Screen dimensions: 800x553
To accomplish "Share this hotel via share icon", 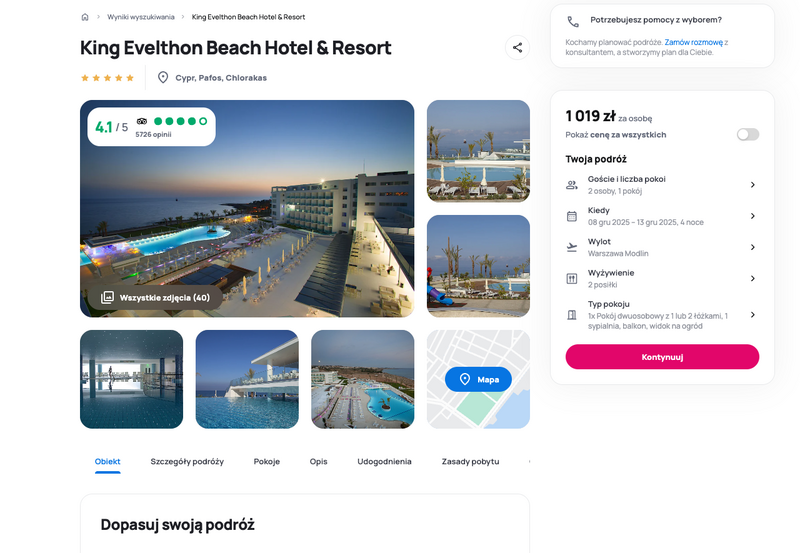I will coord(517,48).
